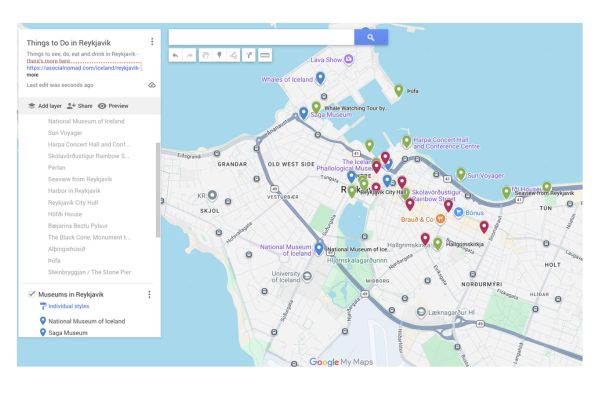Click the Undo arrow in map toolbar
Screen dimensions: 600x400
175,56
